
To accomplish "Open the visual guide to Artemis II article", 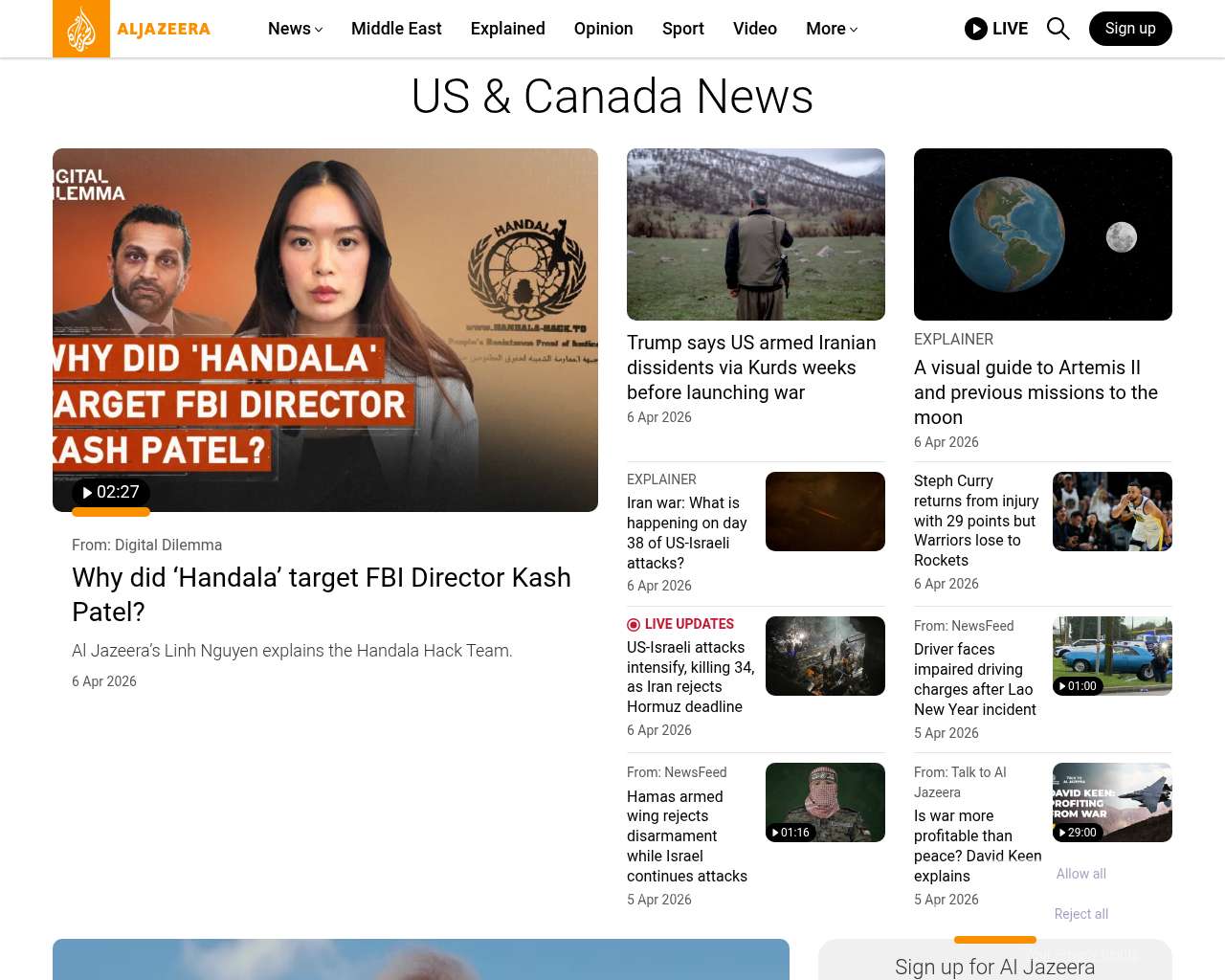I will (1036, 392).
